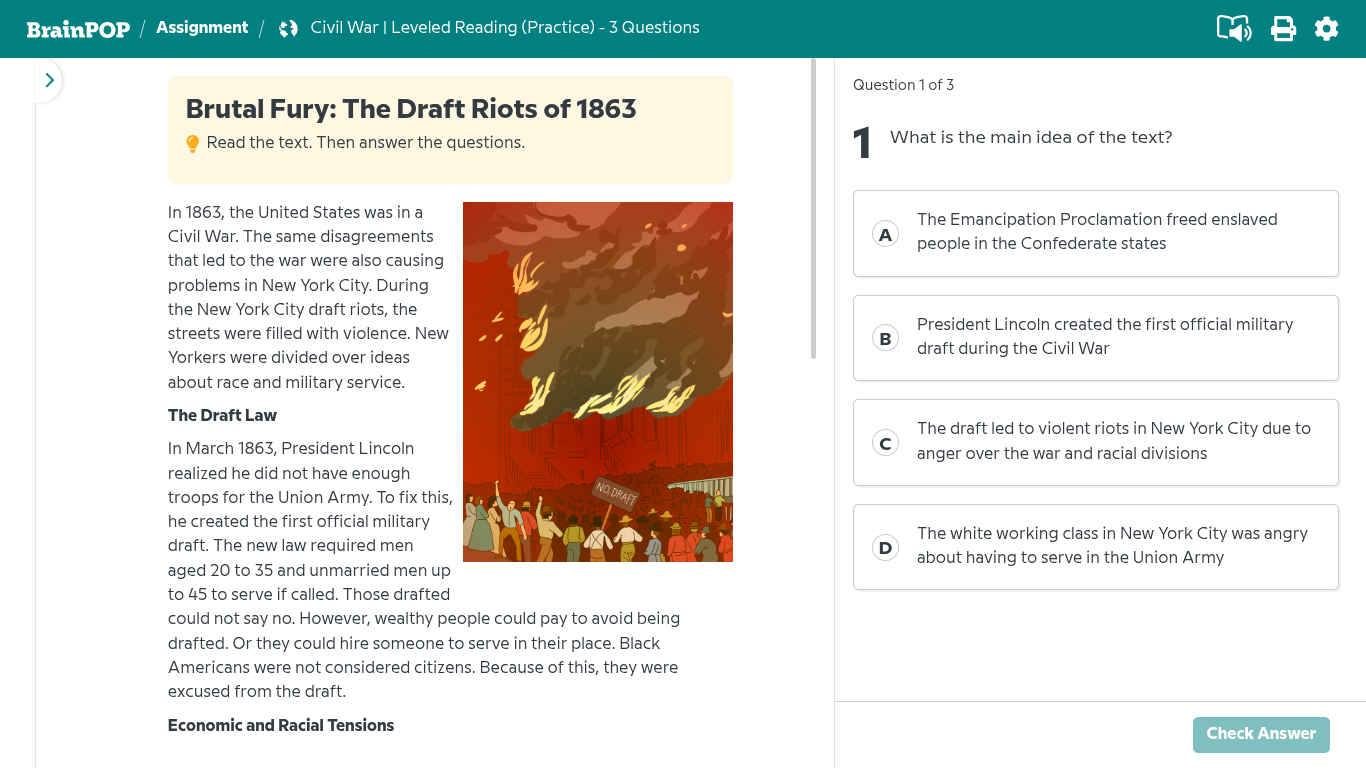Click the President Lincoln draft answer text
Screen dimensions: 1366x768
click(1105, 336)
